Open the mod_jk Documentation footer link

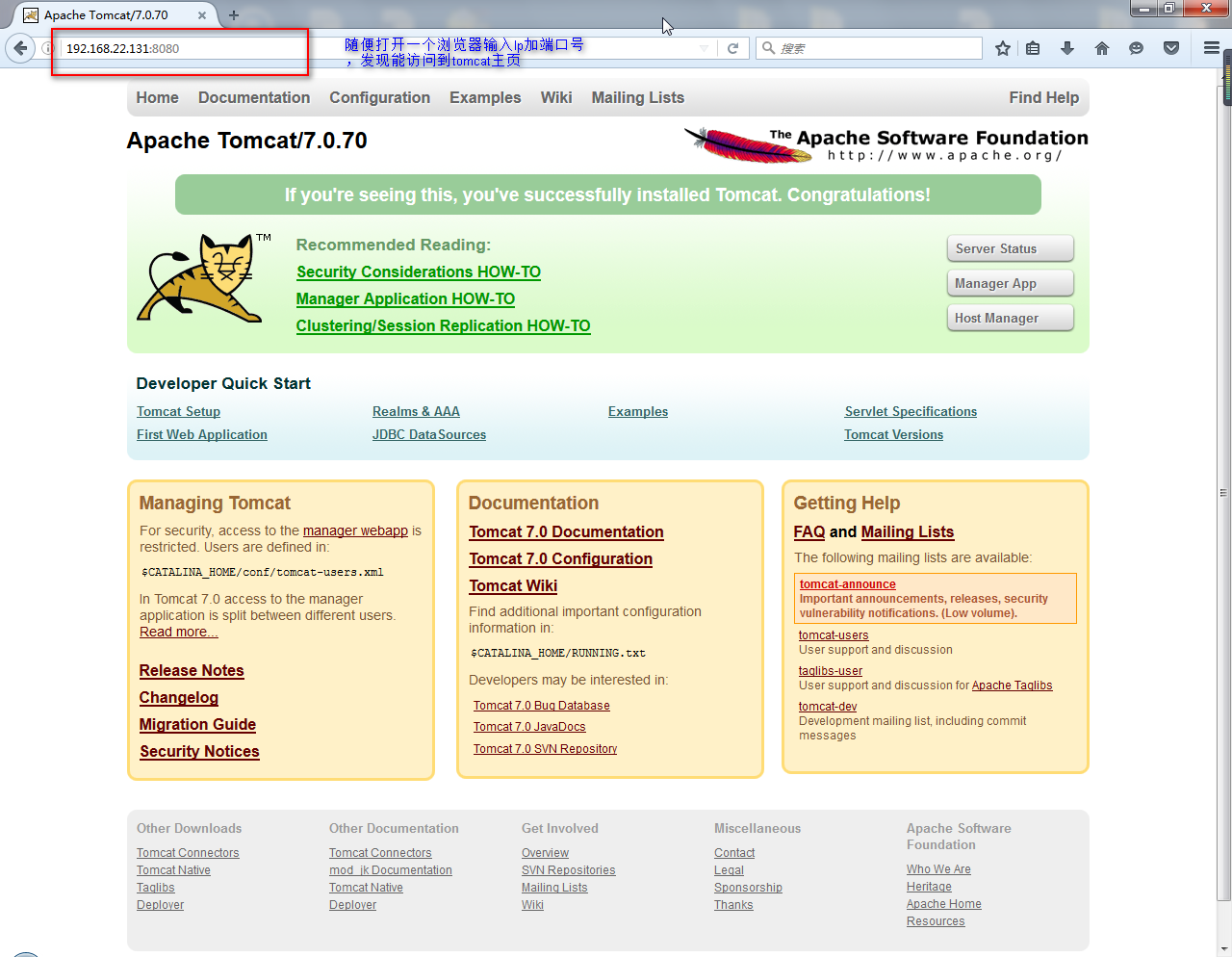(x=391, y=870)
